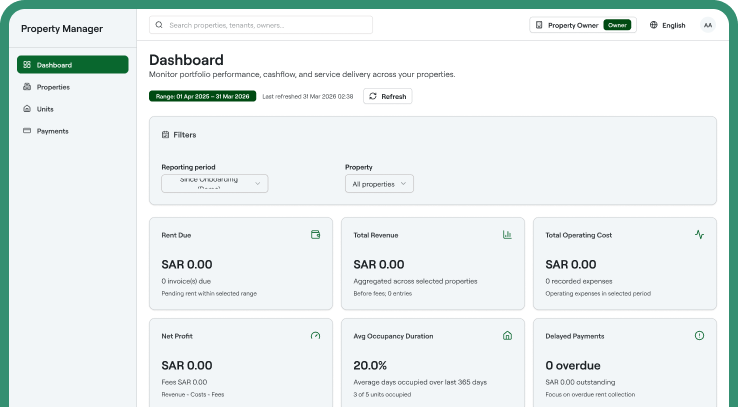
Task: Click the gauge icon on Net Profit card
Action: pyautogui.click(x=315, y=335)
